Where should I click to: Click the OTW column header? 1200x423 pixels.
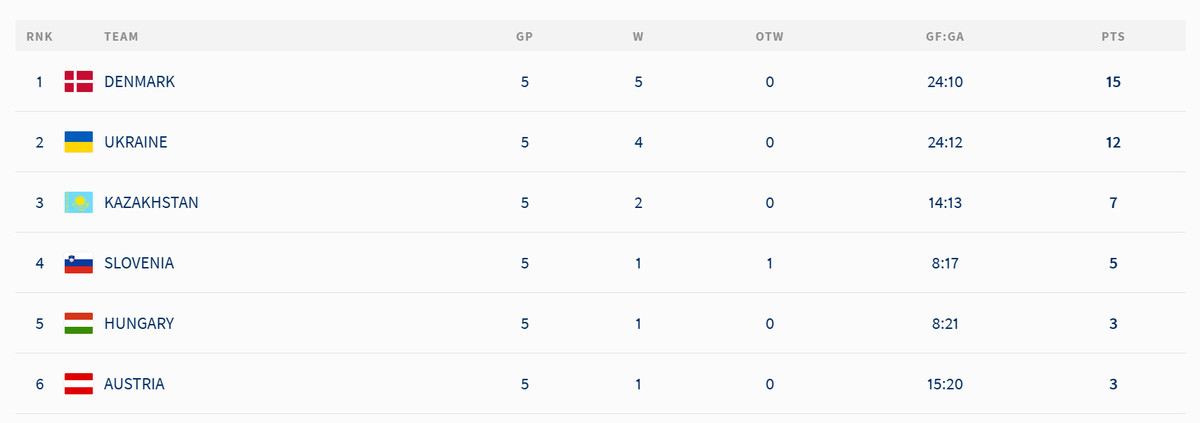click(x=769, y=37)
